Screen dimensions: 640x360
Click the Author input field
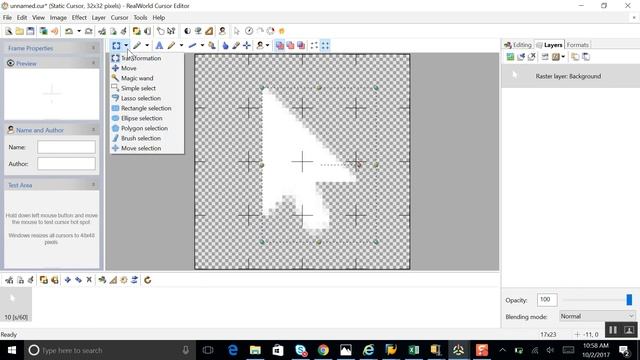coord(67,164)
